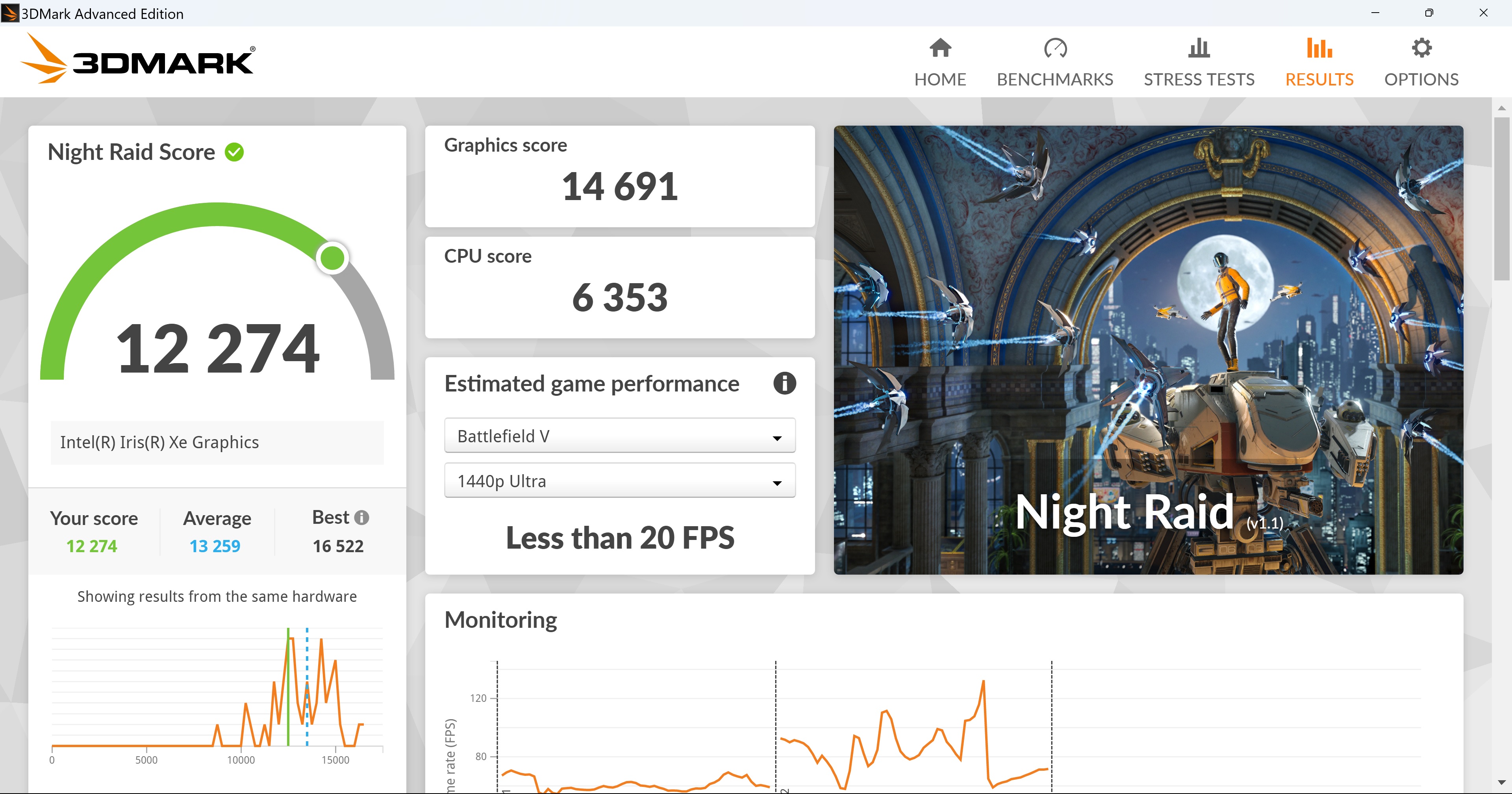Click the score gauge green knob
Screen dimensions: 1512x794
(333, 258)
